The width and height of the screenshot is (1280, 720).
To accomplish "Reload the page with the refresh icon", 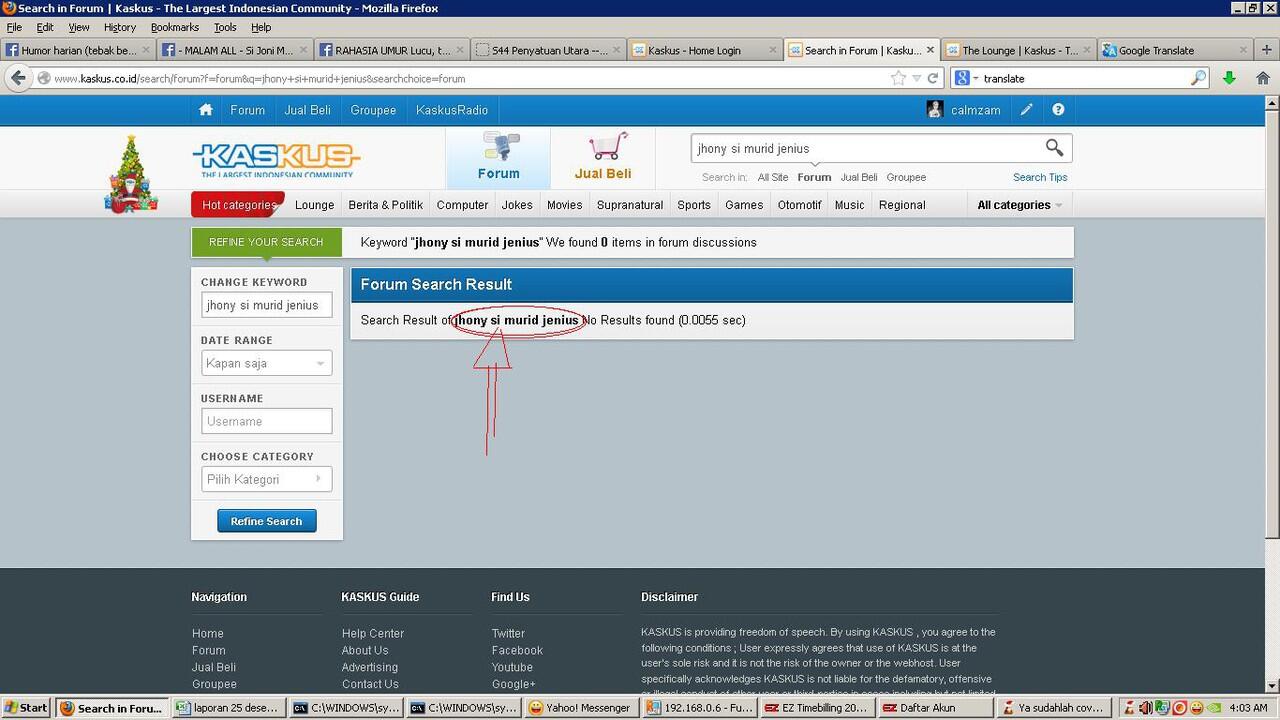I will pos(933,78).
